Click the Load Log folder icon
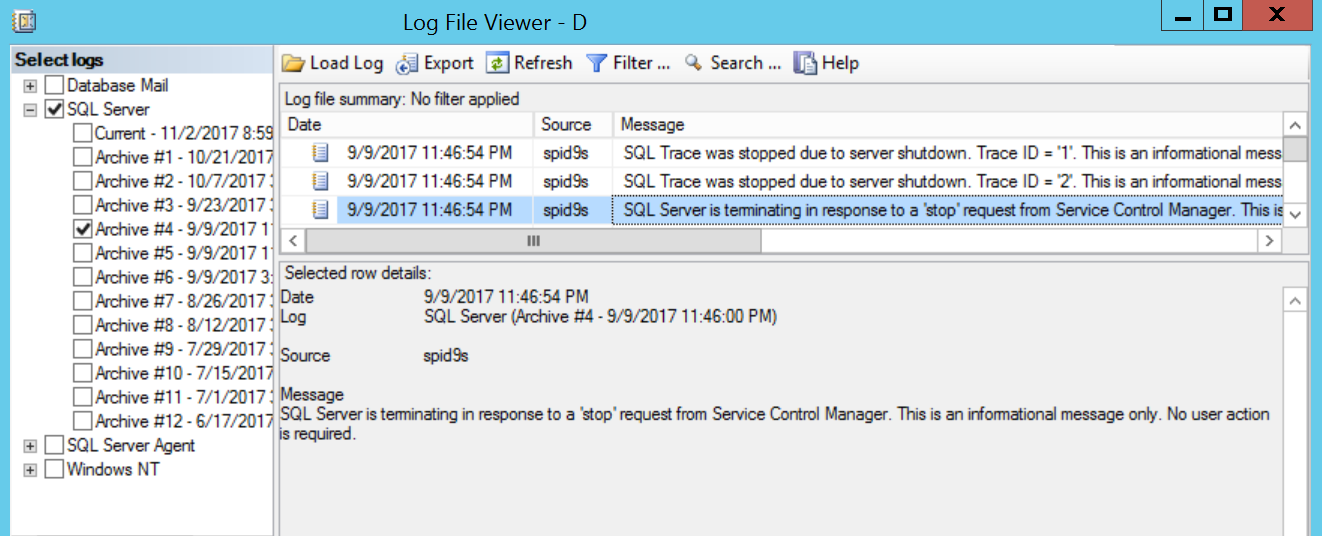The width and height of the screenshot is (1322, 536). (293, 63)
